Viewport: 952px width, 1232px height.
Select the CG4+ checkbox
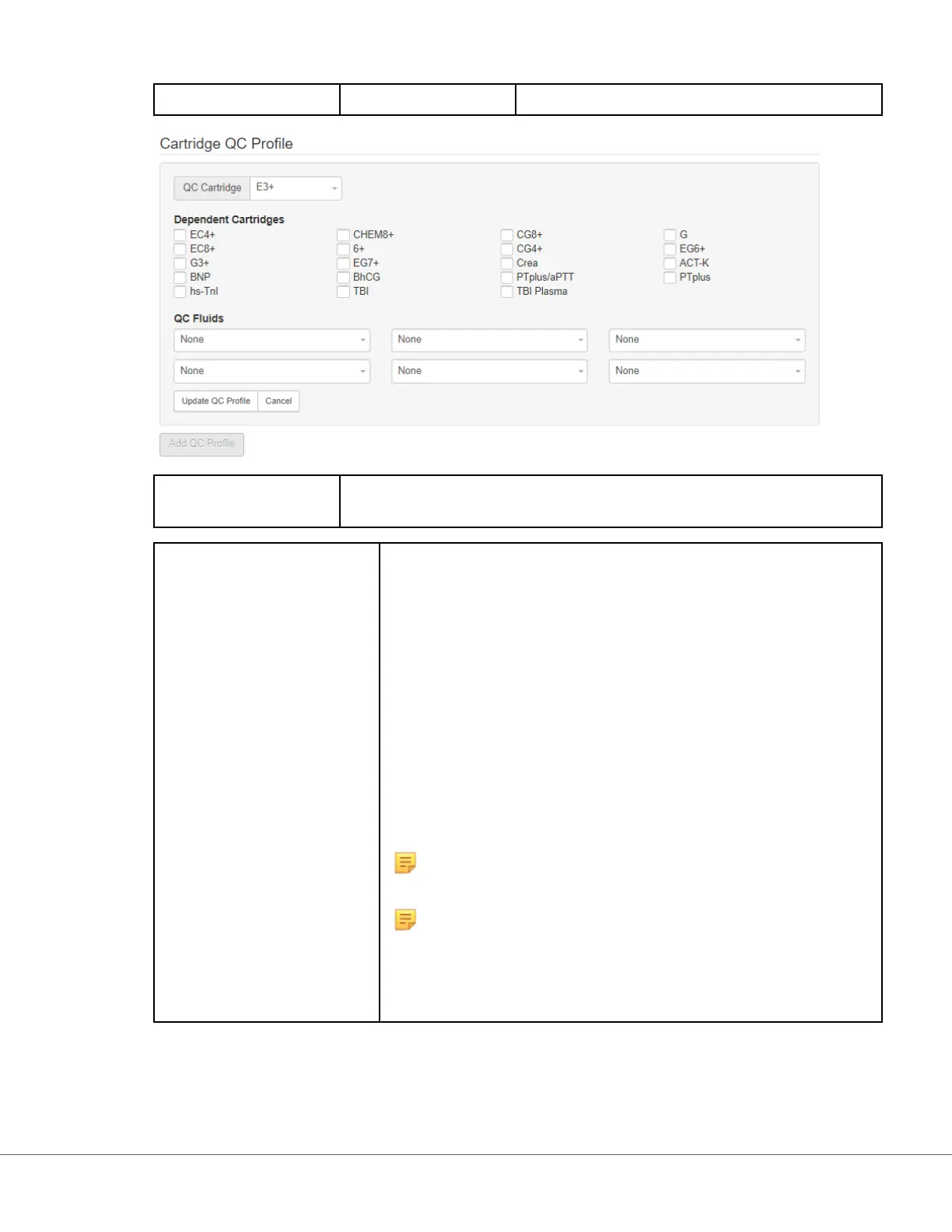tap(506, 249)
